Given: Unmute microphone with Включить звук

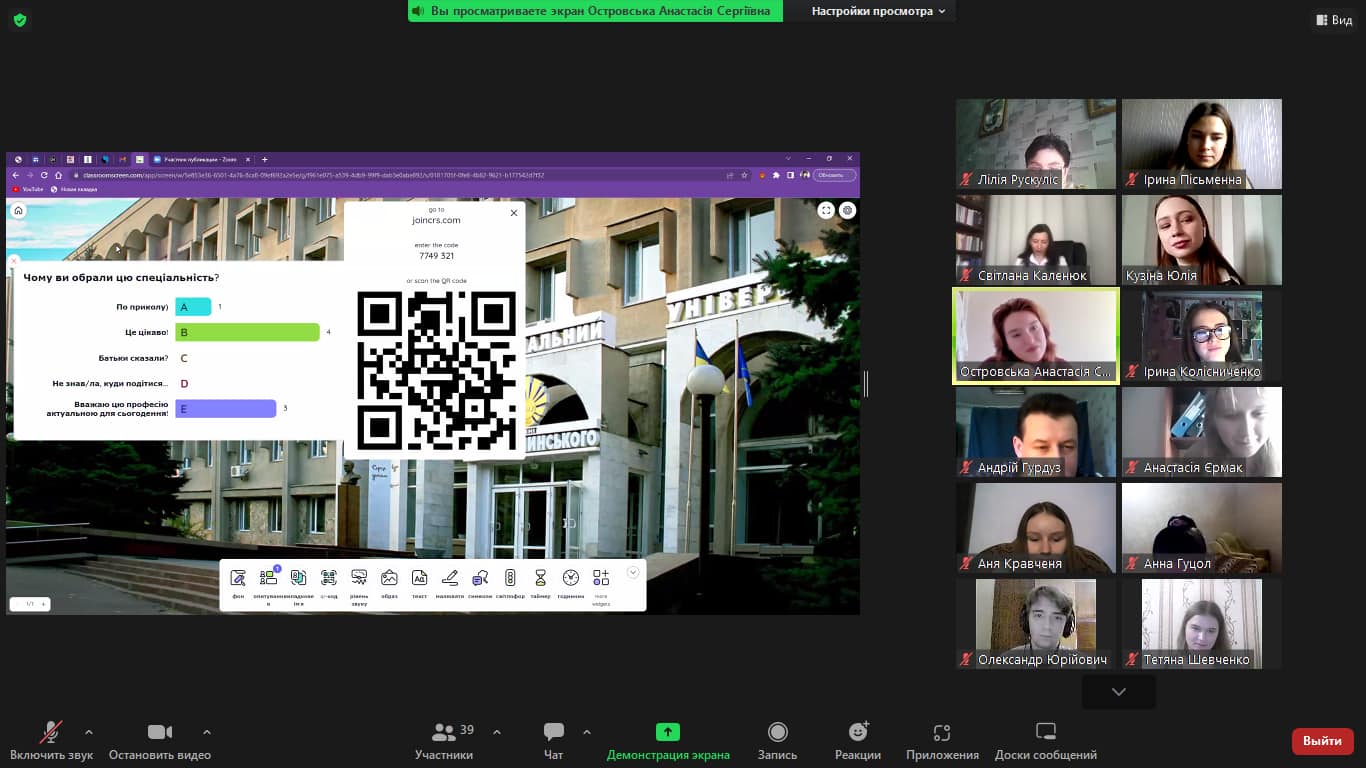Looking at the screenshot, I should (x=51, y=732).
